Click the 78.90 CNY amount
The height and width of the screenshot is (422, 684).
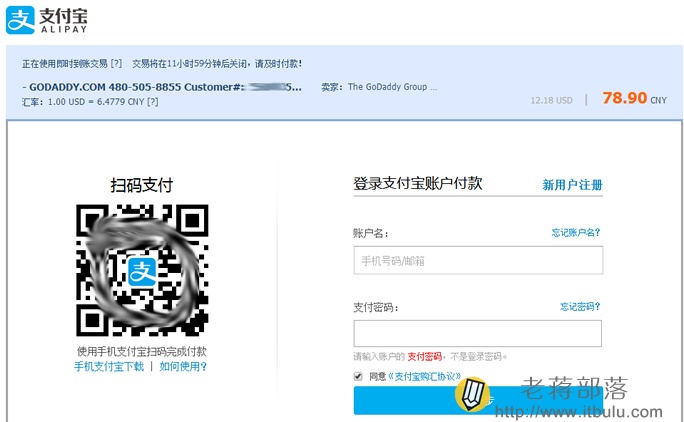click(x=634, y=98)
